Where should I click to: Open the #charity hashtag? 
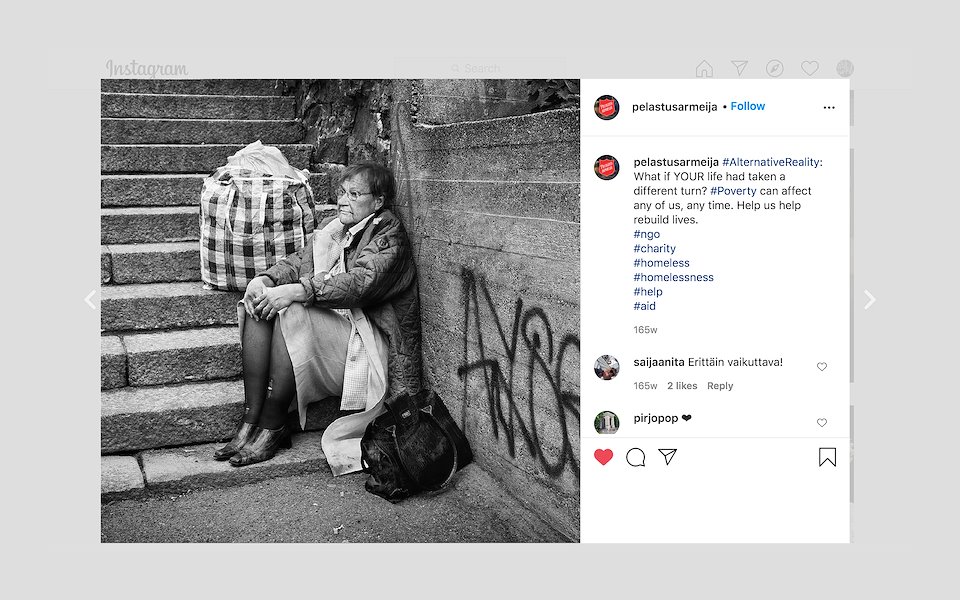coord(654,249)
